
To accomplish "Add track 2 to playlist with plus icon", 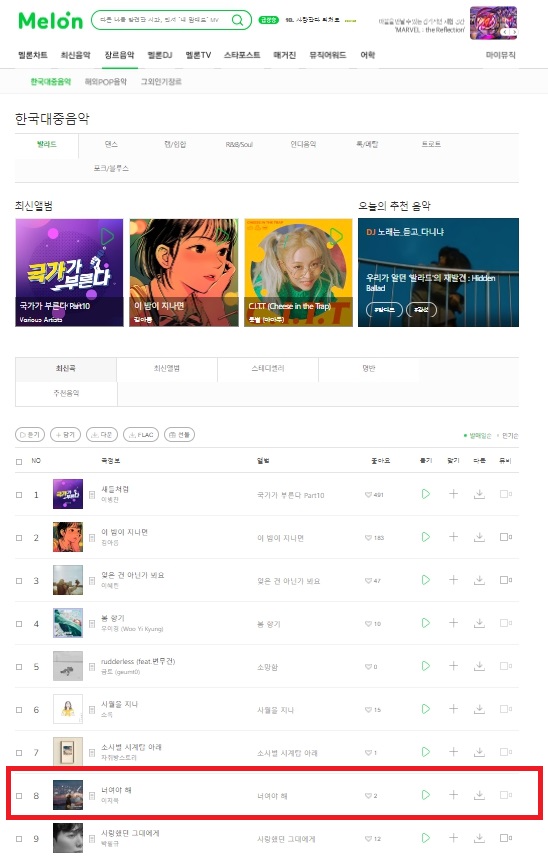I will pos(453,537).
